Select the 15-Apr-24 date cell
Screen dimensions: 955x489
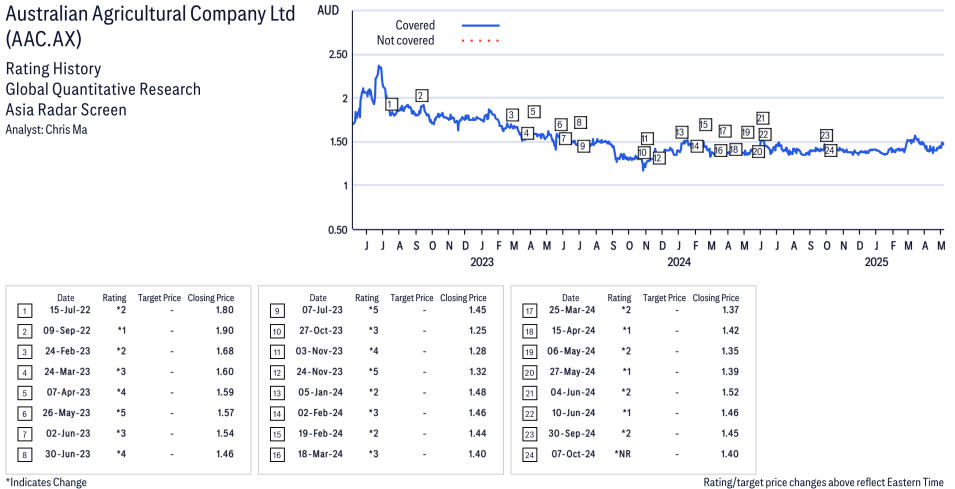[574, 331]
